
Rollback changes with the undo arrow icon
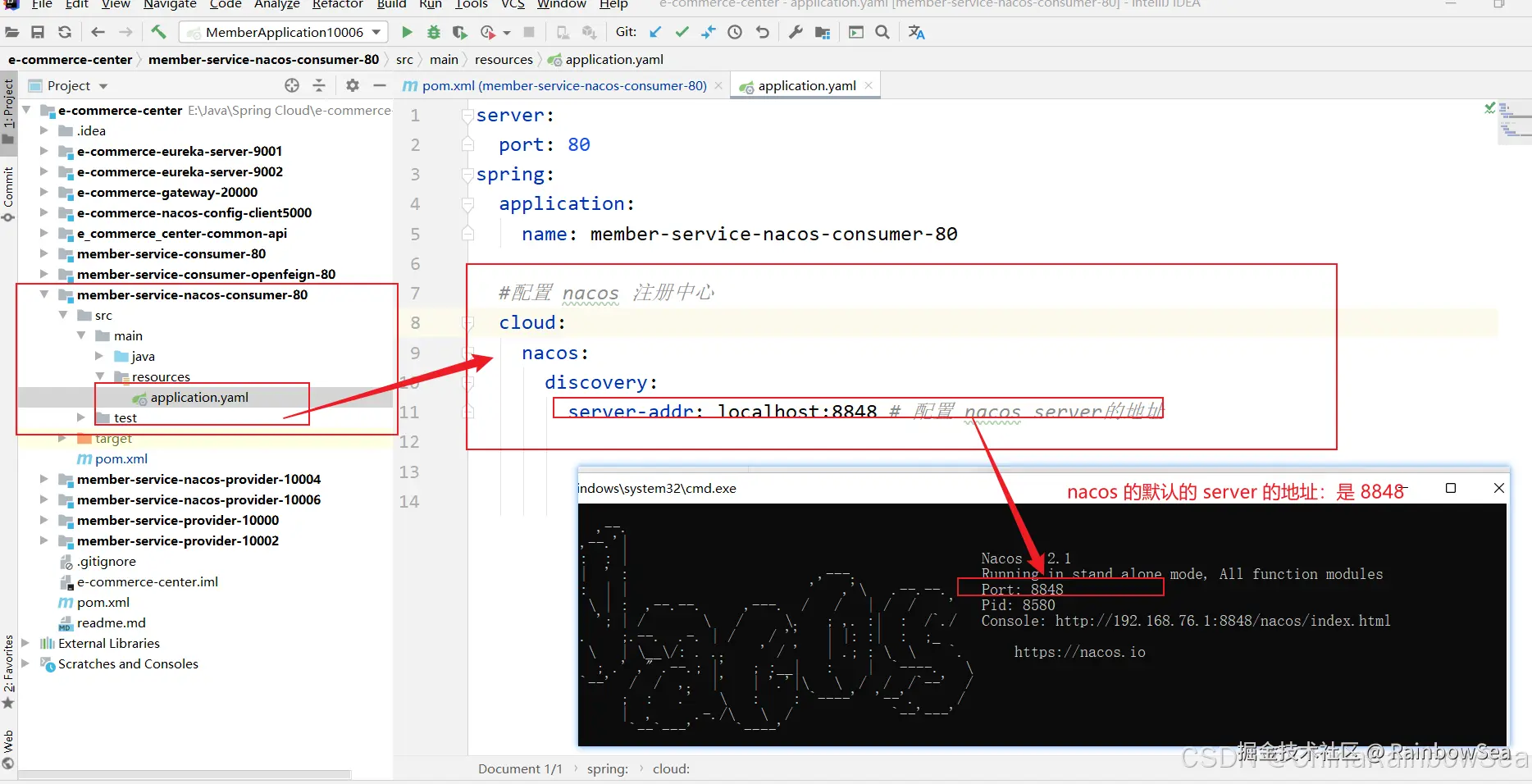[763, 32]
